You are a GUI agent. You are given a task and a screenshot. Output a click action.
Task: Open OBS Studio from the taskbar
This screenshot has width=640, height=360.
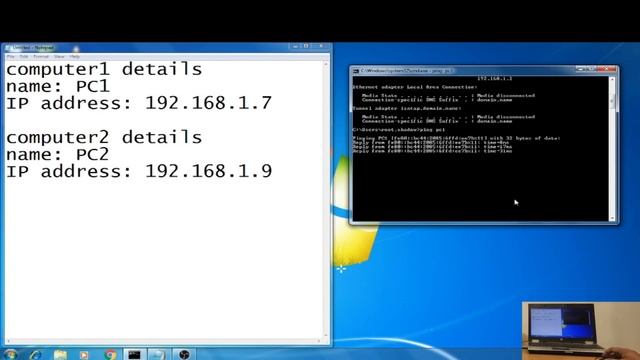pyautogui.click(x=184, y=355)
